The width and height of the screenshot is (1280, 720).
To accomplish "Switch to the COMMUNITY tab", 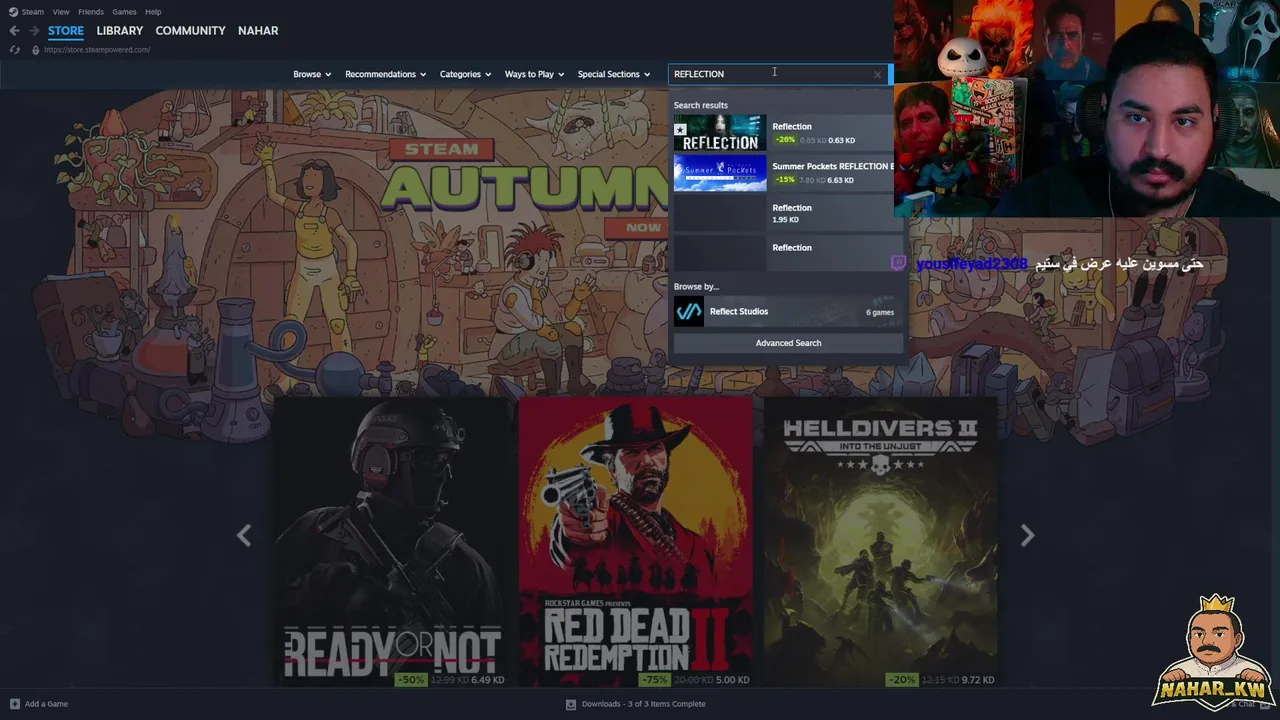I will tap(190, 31).
